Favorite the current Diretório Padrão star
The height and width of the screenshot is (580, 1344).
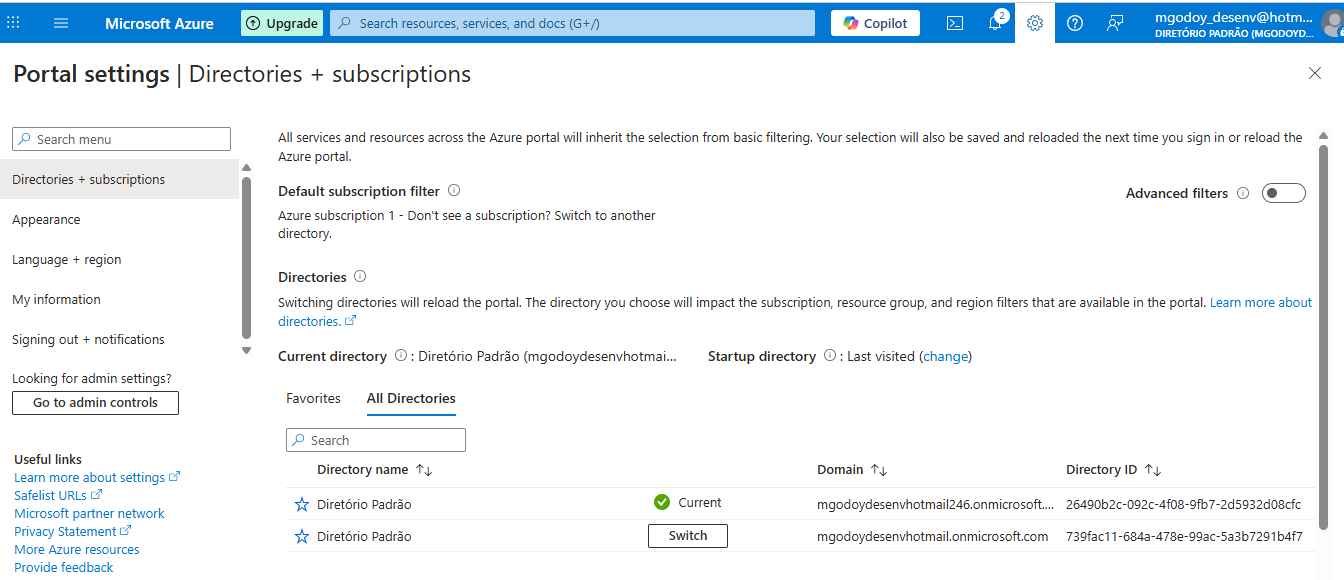pyautogui.click(x=302, y=504)
